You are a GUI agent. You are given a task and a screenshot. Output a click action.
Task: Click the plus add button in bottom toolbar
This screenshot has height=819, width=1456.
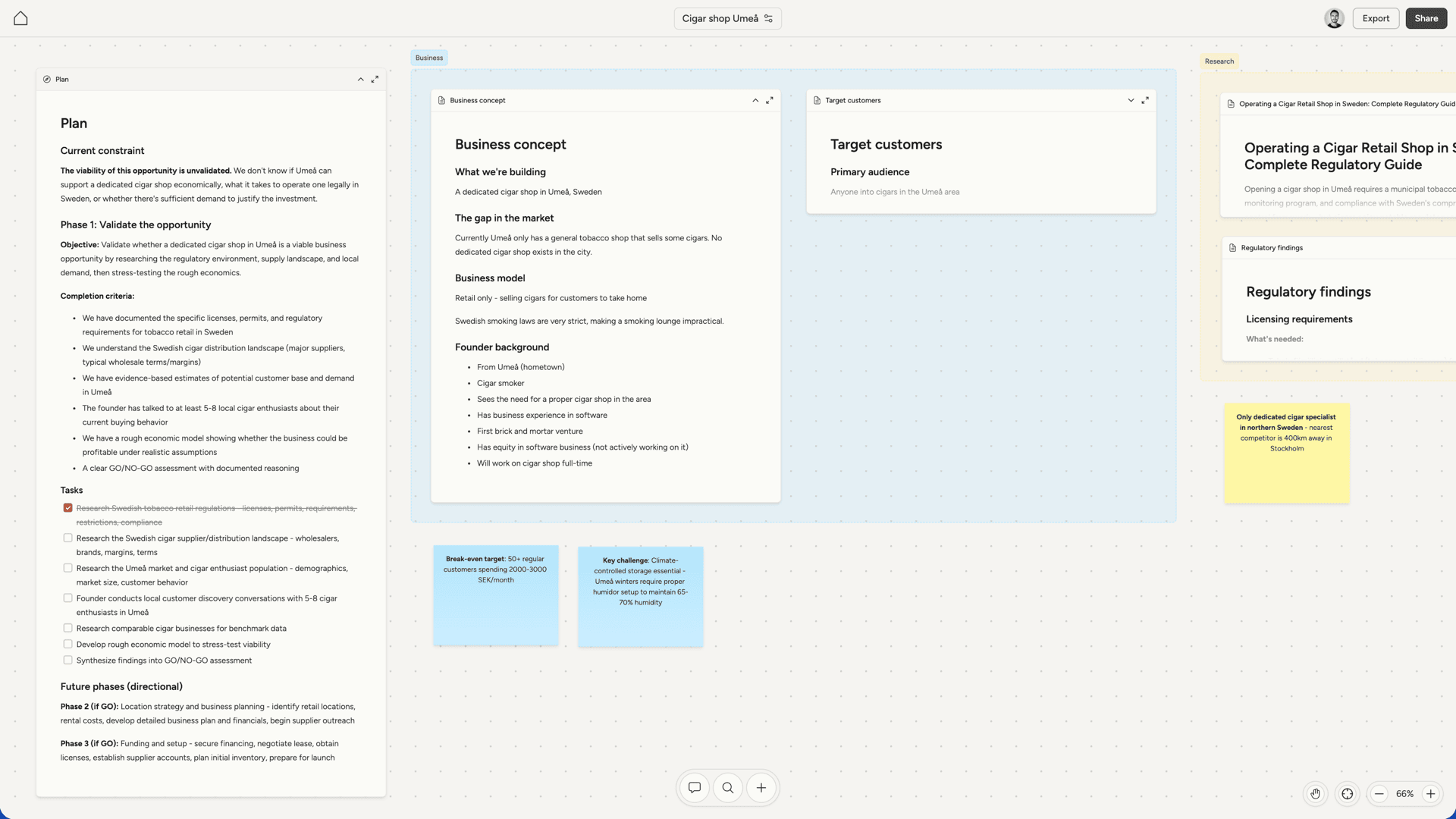point(761,788)
